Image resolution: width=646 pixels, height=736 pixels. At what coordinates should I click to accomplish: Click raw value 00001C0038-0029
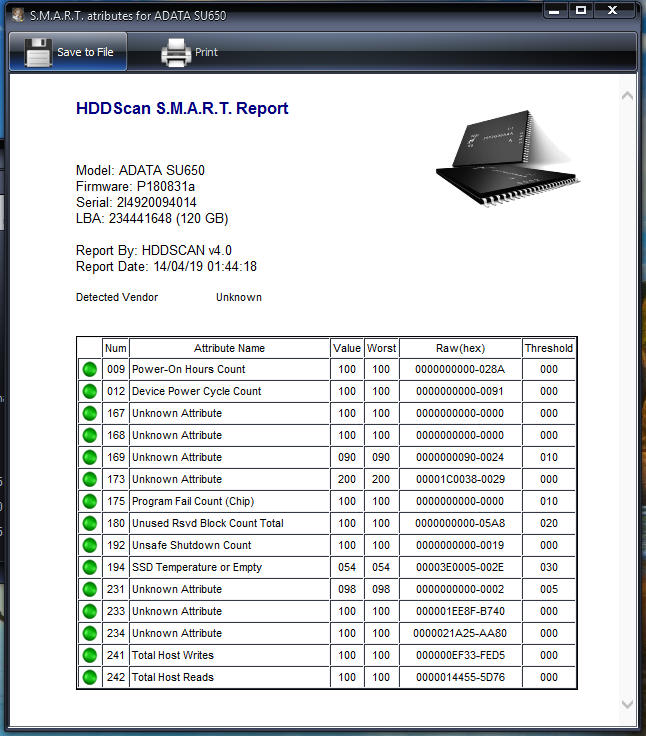[x=460, y=480]
